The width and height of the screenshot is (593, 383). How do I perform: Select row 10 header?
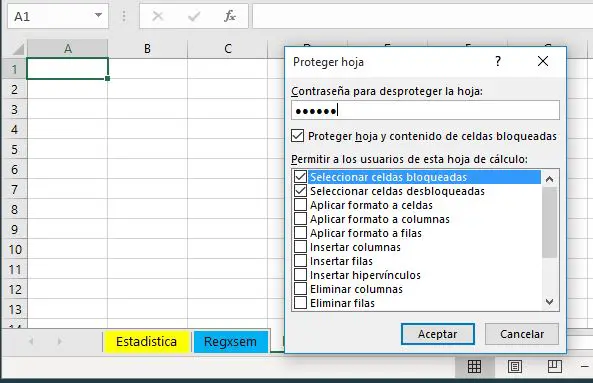(14, 250)
